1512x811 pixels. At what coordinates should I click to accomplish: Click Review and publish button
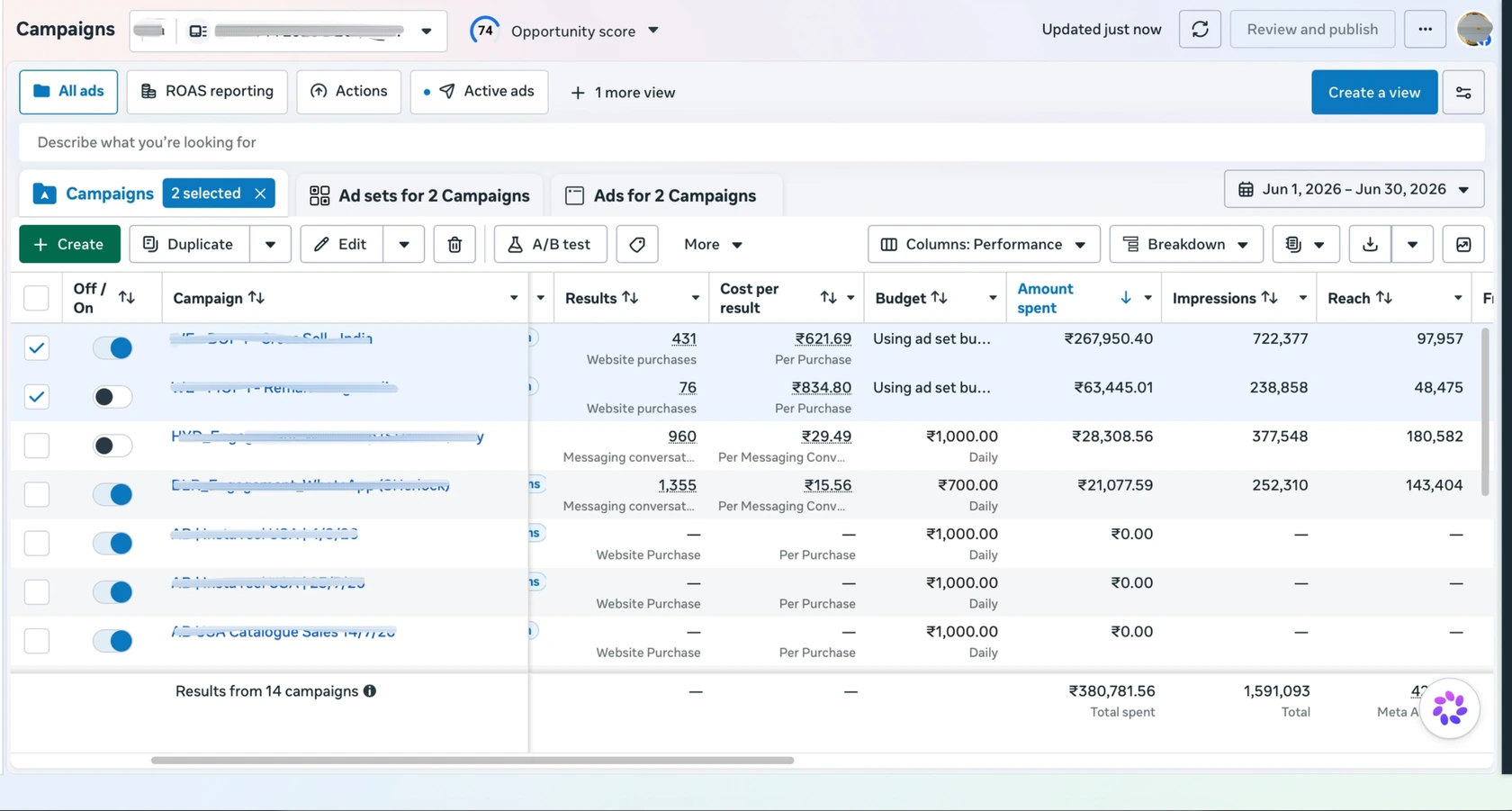pos(1312,30)
